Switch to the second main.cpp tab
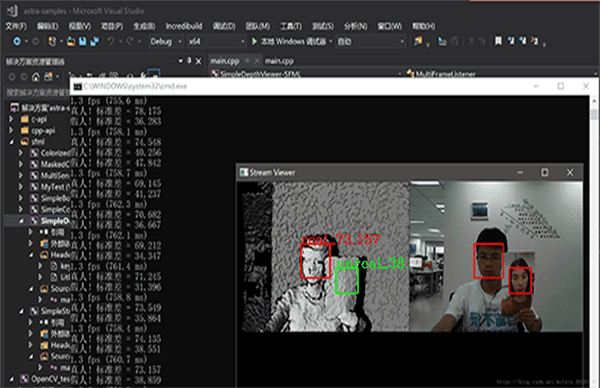600x388 pixels. [x=279, y=61]
